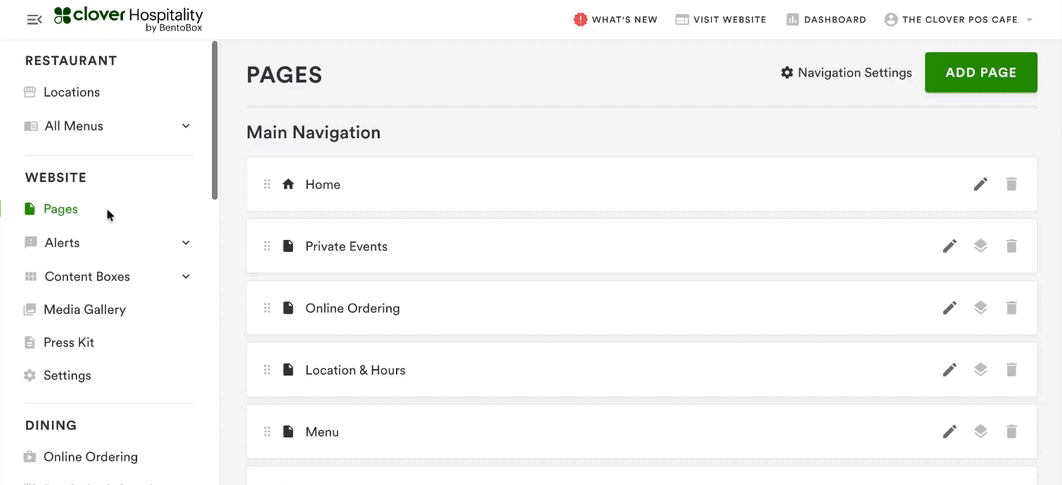Click the edit pencil for Home page
The image size is (1062, 485).
pyautogui.click(x=980, y=184)
